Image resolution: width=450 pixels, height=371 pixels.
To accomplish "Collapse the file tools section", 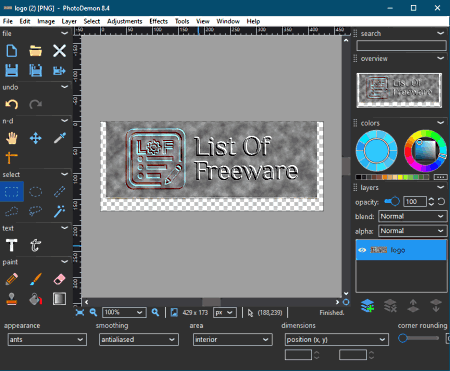I will click(65, 33).
